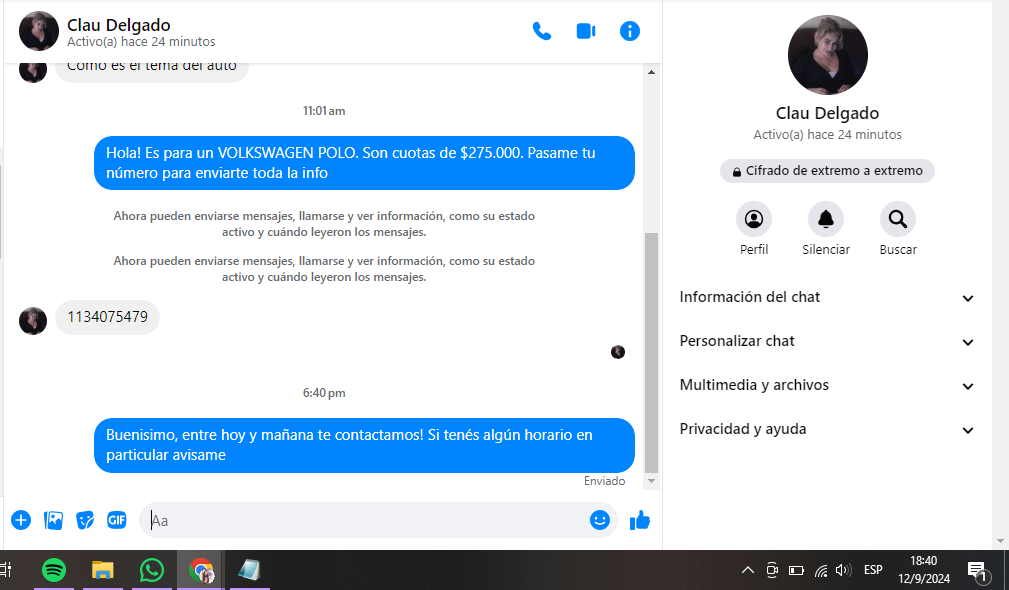1009x590 pixels.
Task: Send a thumbs-up like
Action: pyautogui.click(x=640, y=520)
